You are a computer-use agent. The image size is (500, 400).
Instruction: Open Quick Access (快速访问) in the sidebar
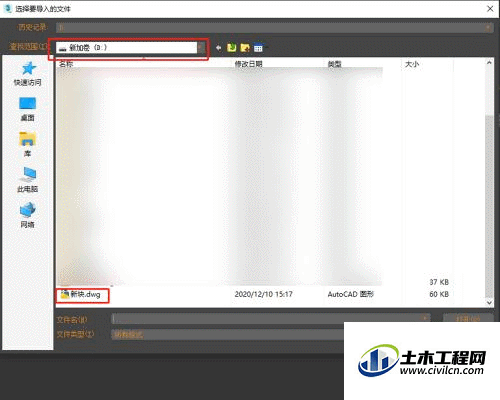28,74
